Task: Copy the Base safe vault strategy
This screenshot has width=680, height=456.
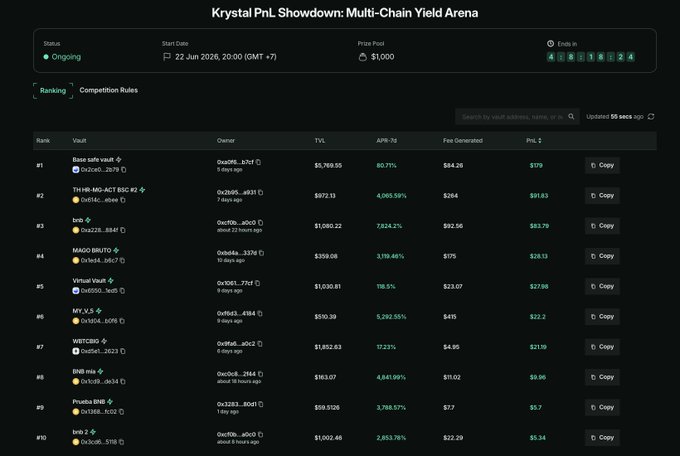Action: (602, 165)
